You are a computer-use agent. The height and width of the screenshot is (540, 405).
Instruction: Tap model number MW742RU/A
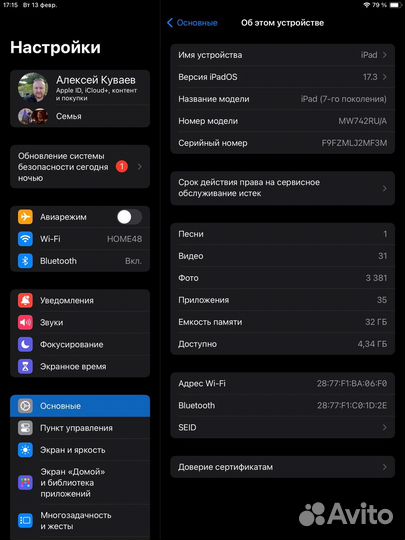point(362,121)
